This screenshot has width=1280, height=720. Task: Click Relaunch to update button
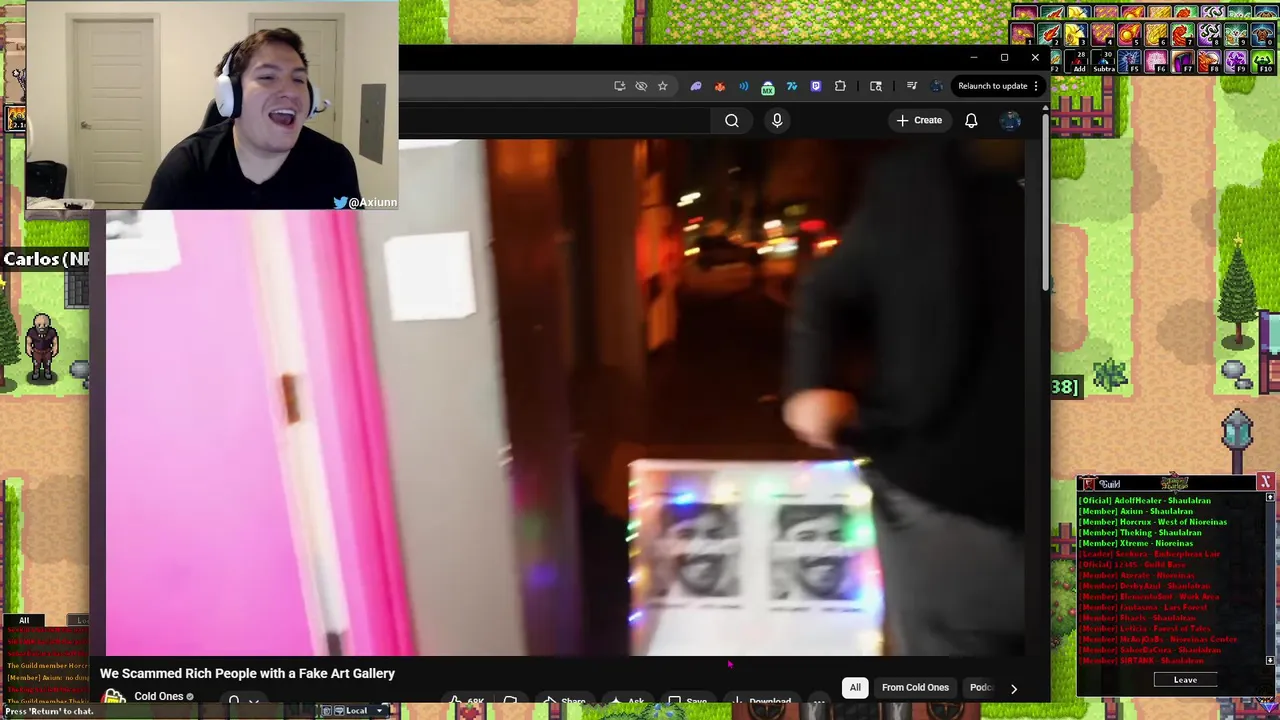click(x=993, y=86)
